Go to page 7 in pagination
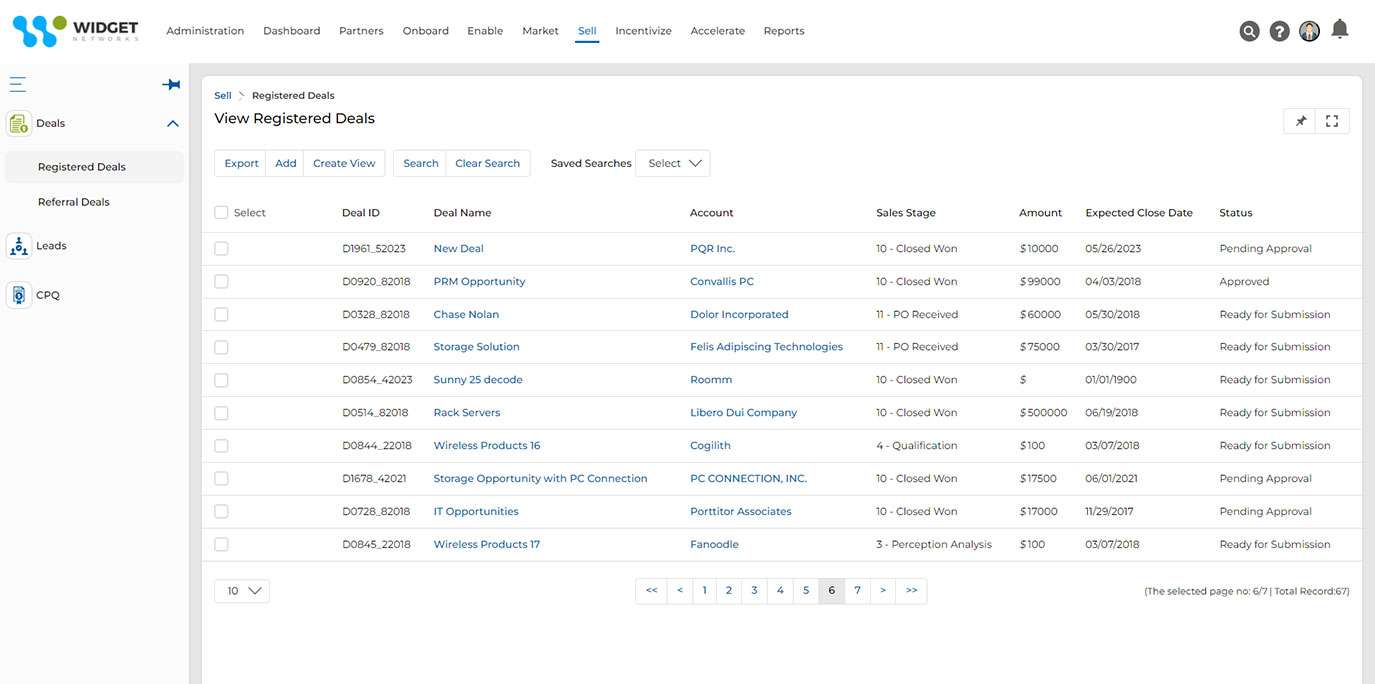The image size is (1375, 684). pos(857,591)
